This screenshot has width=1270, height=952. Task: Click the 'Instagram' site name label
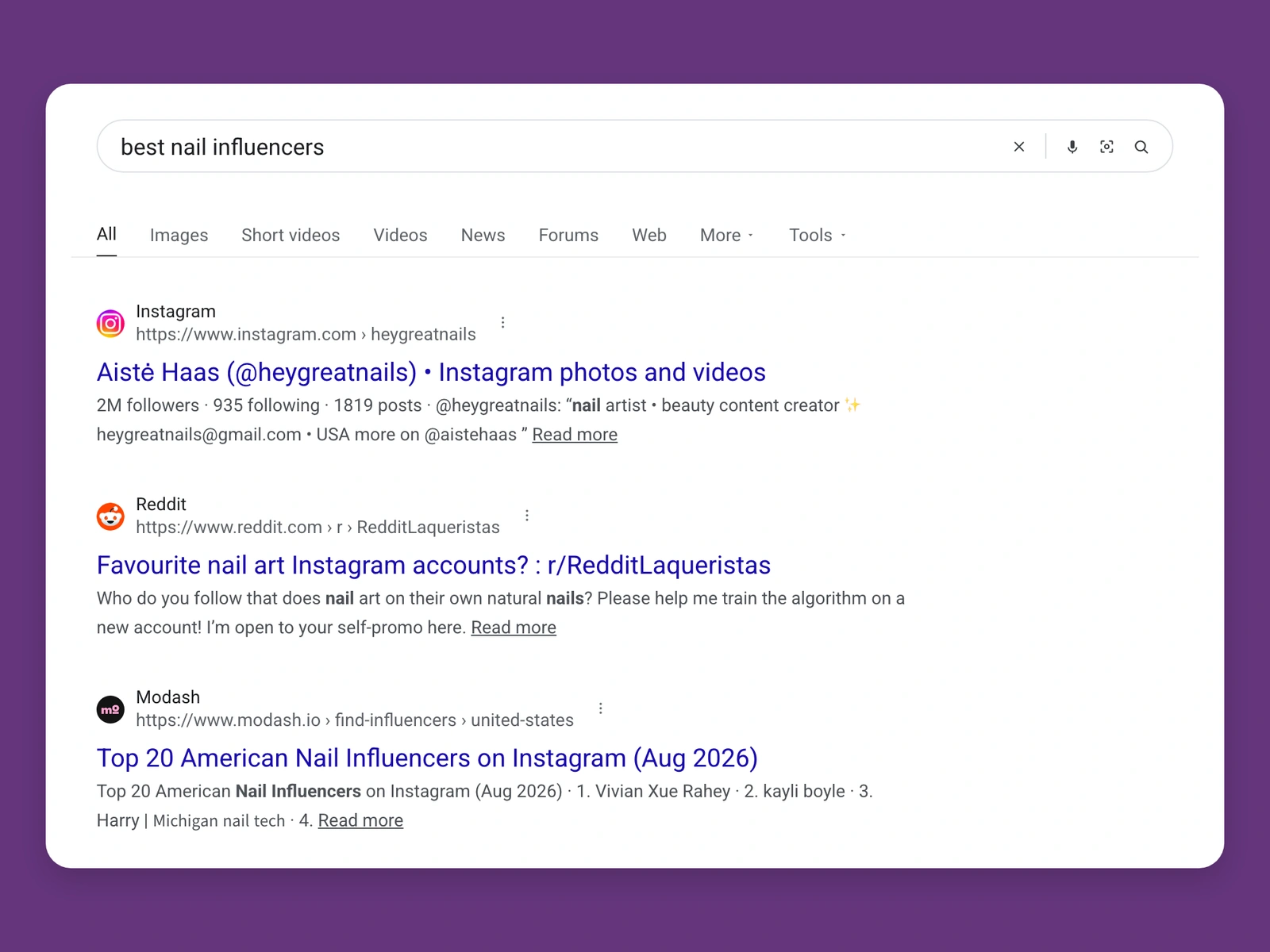pos(175,311)
